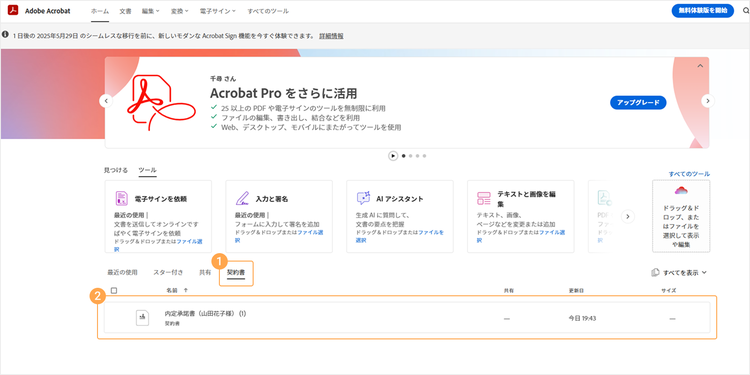The width and height of the screenshot is (750, 375).
Task: Click the サイズ column header
Action: tap(669, 290)
